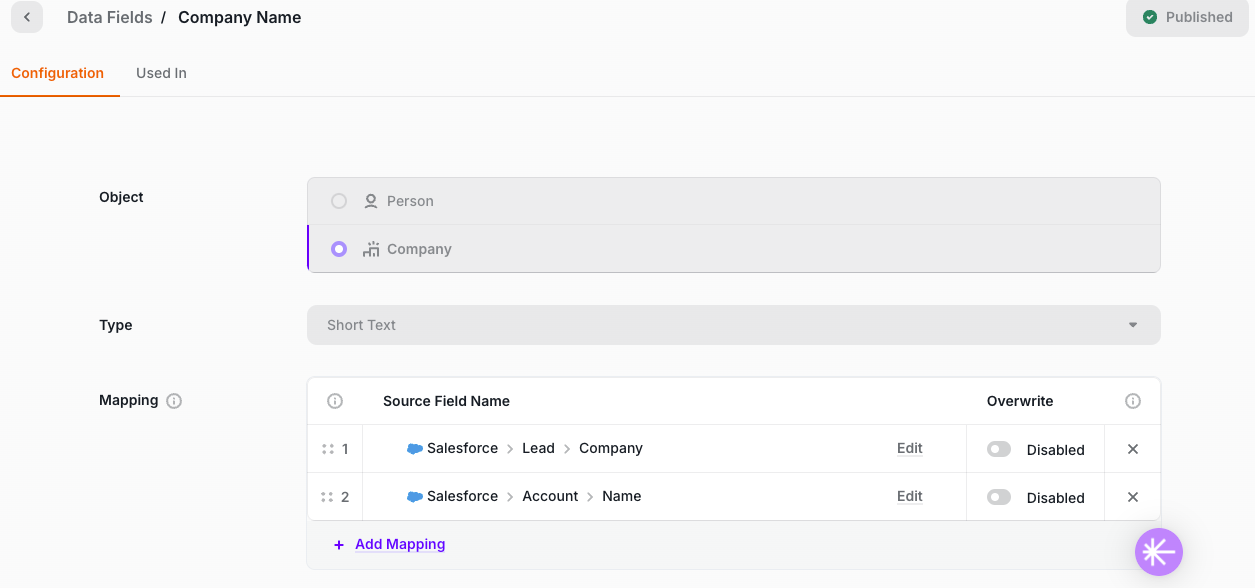Screen dimensions: 1255x588
Task: Click the plus icon beside Add Mapping
Action: point(339,545)
